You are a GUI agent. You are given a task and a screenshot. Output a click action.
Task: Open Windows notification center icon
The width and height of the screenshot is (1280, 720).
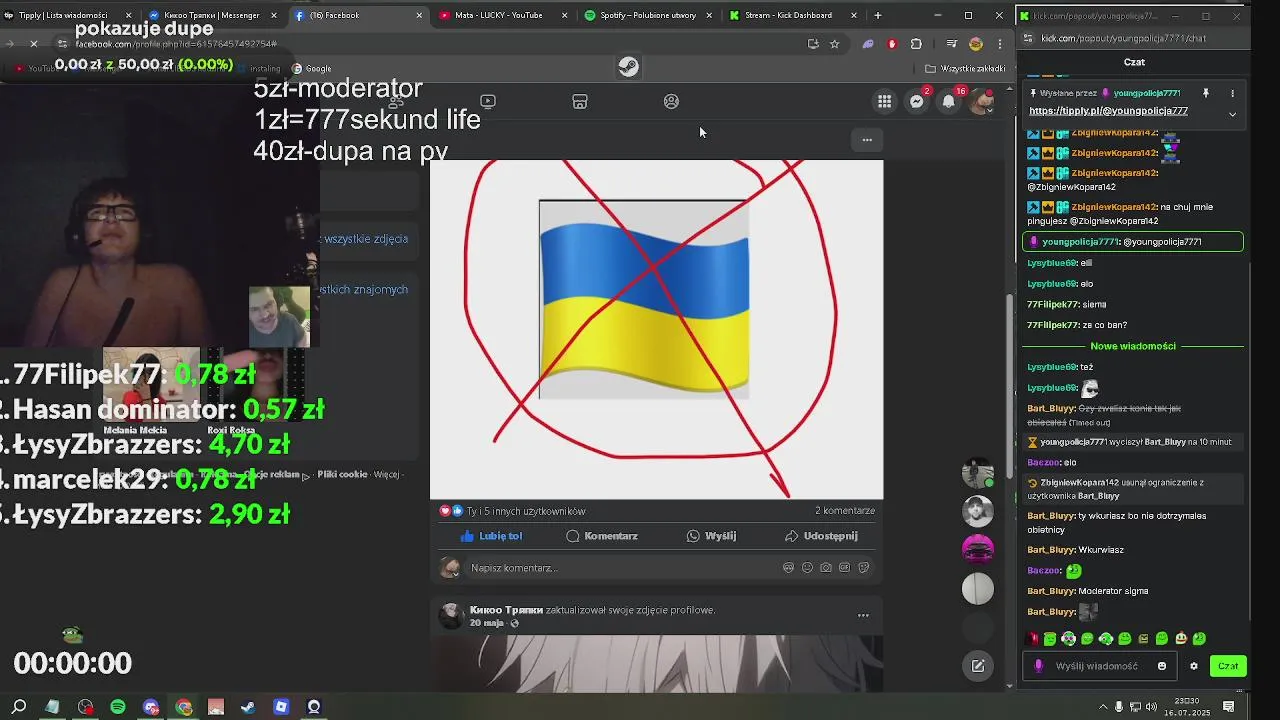click(1229, 707)
